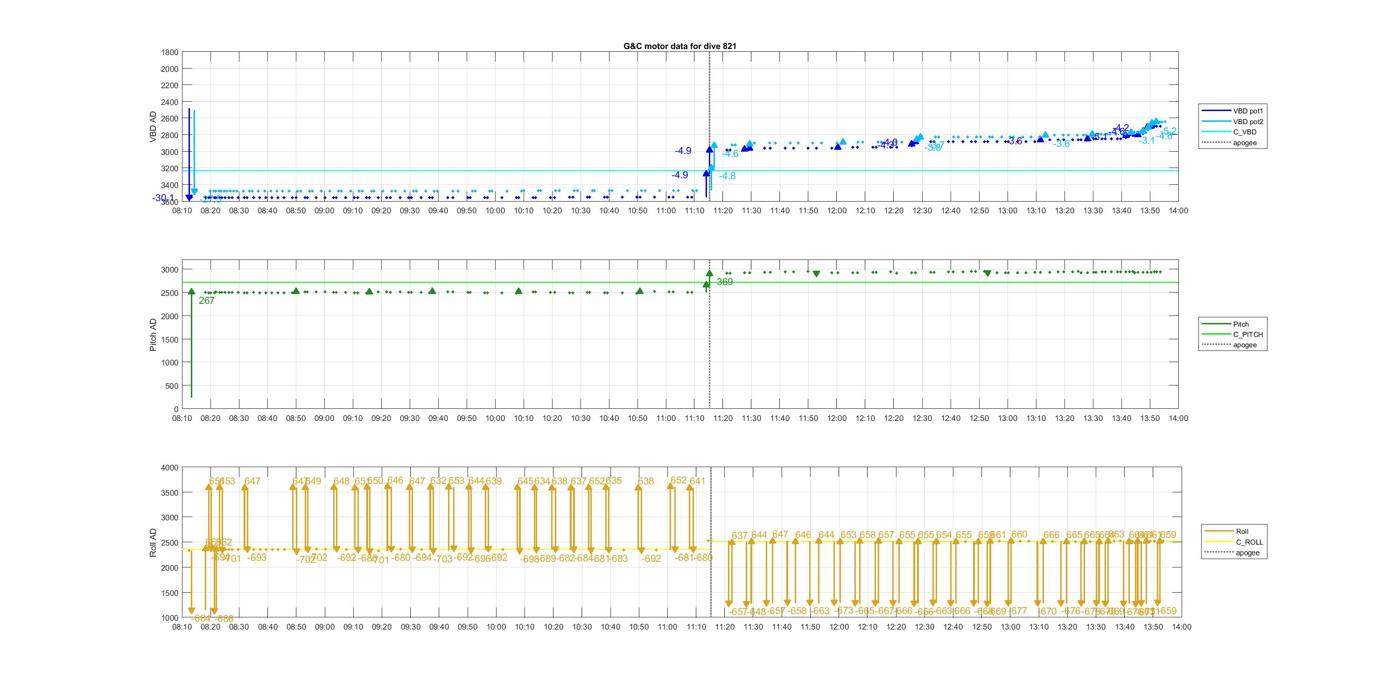The height and width of the screenshot is (693, 1400).
Task: Click the '-693' roll data label
Action: click(x=256, y=558)
